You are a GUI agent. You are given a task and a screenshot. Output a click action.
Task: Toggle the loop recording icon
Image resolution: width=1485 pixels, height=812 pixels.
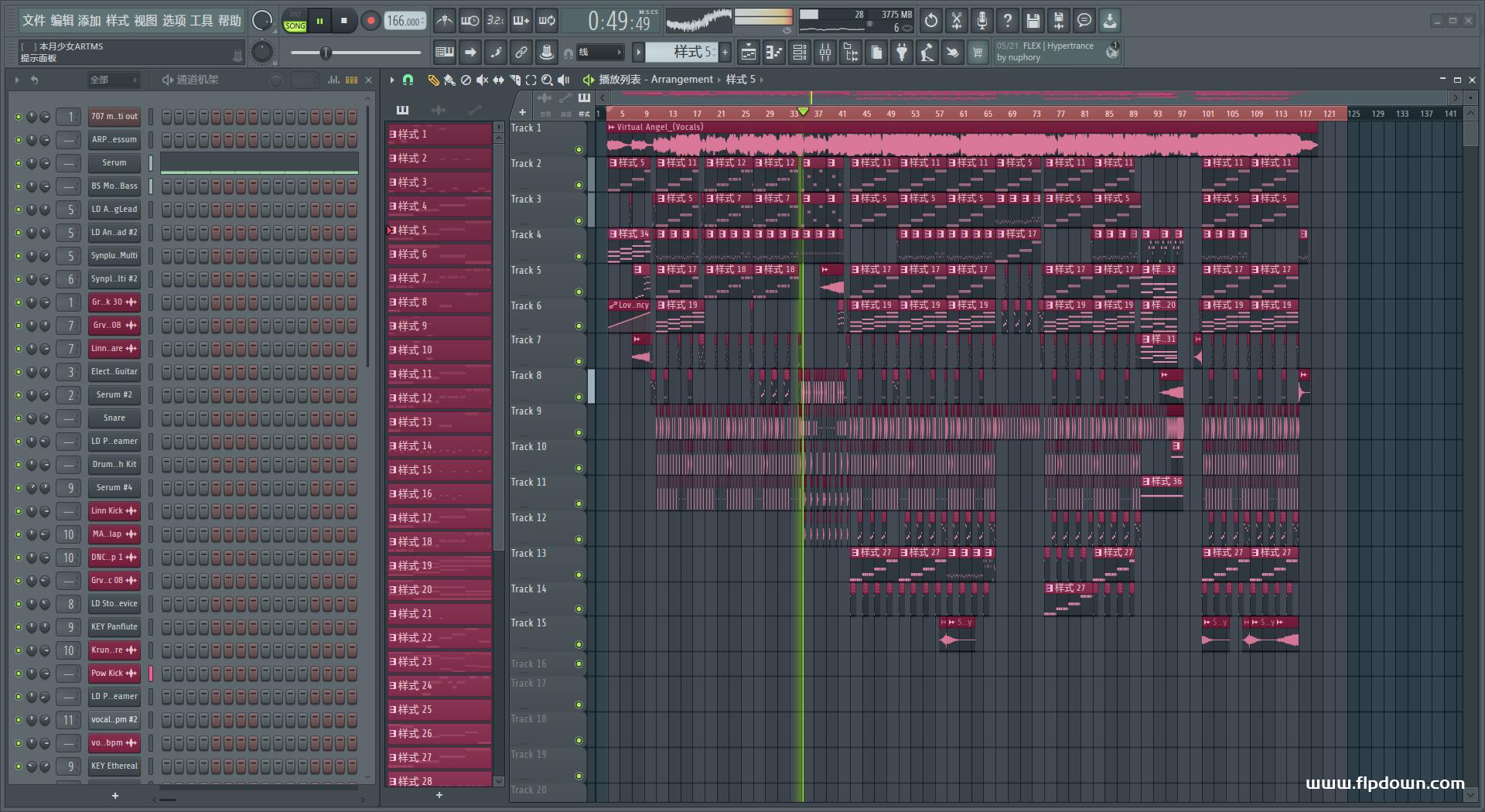point(547,21)
